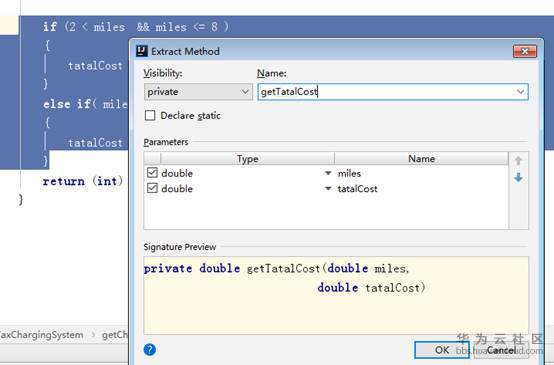This screenshot has width=554, height=365.
Task: Click axChargingSystem breadcrumb in editor
Action: tap(42, 335)
